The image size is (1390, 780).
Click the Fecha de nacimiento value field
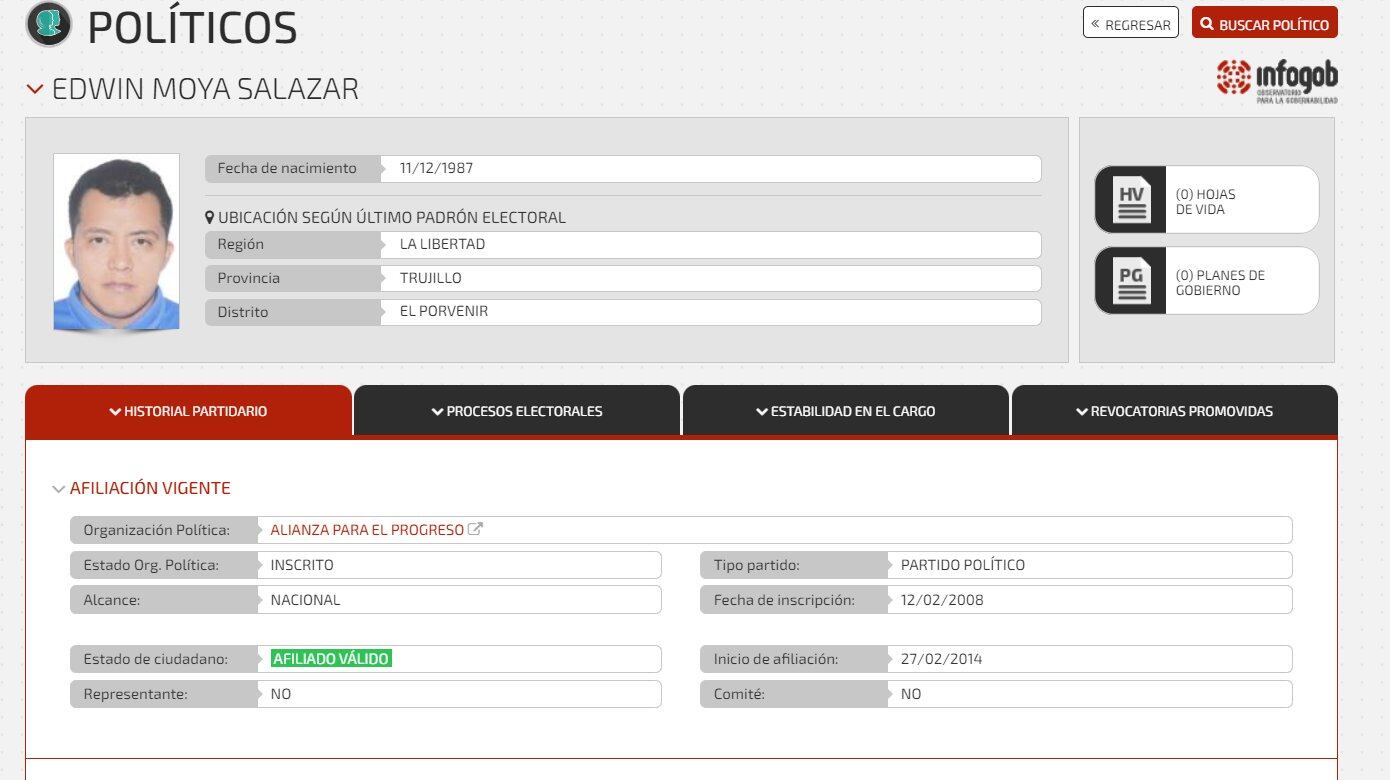[710, 168]
